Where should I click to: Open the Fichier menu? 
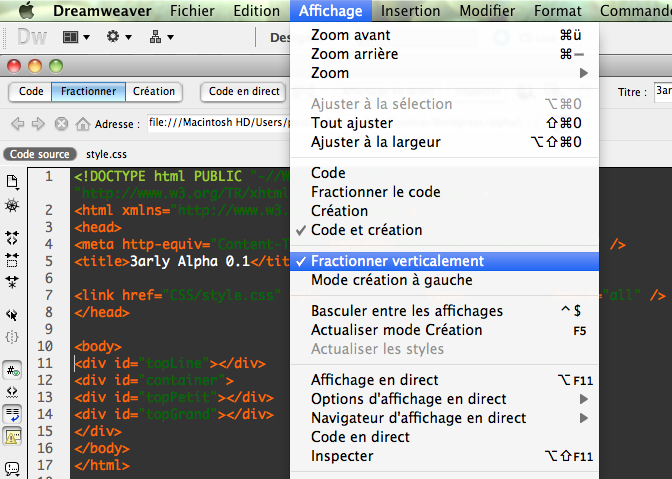[192, 11]
